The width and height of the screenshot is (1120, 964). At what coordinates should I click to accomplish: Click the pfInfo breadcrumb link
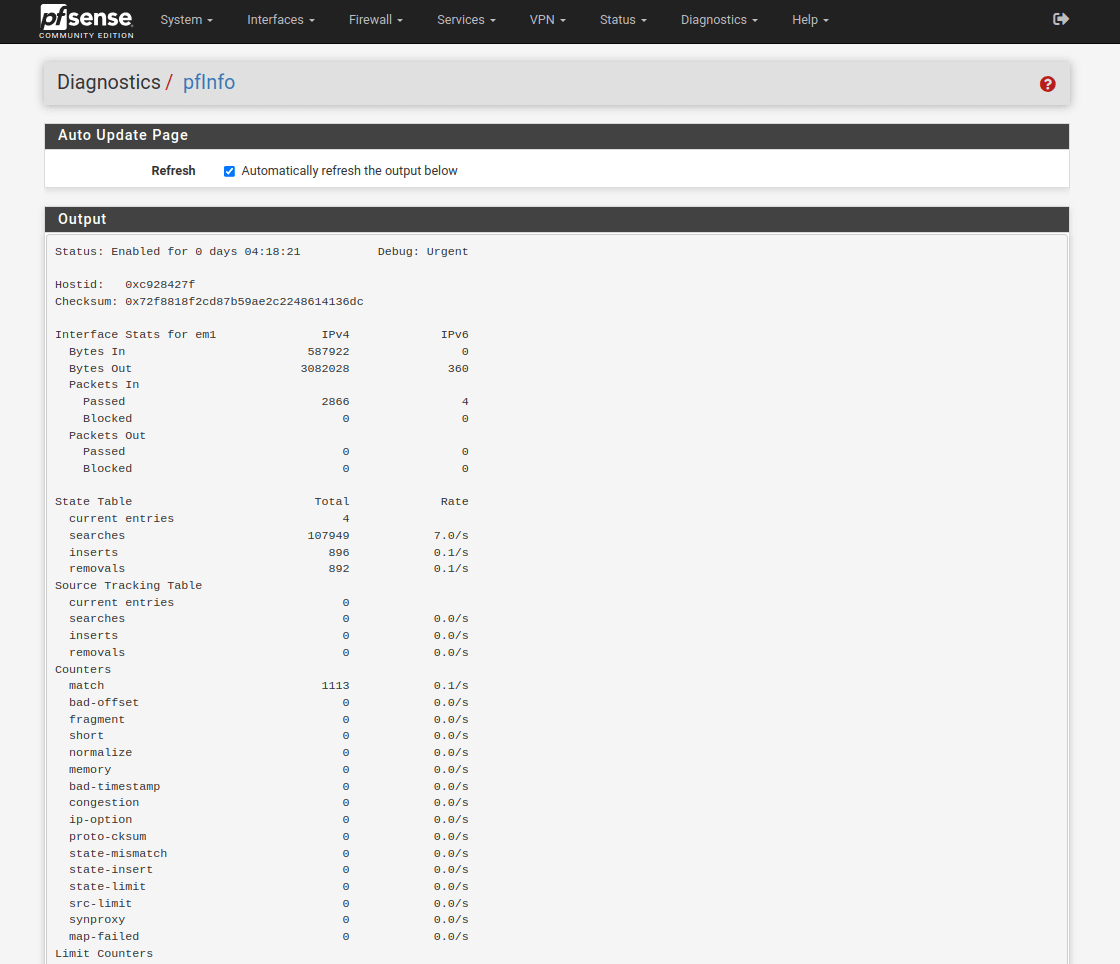click(x=209, y=82)
